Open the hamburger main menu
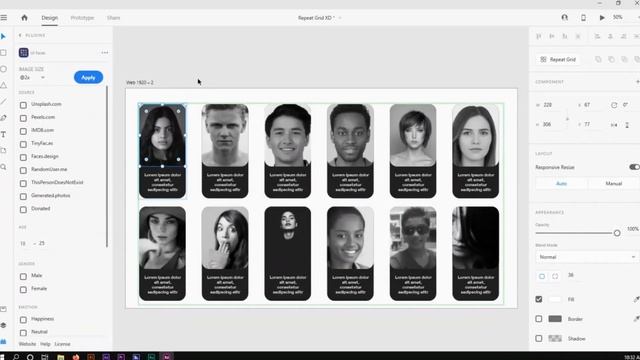The width and height of the screenshot is (640, 360). click(x=4, y=18)
